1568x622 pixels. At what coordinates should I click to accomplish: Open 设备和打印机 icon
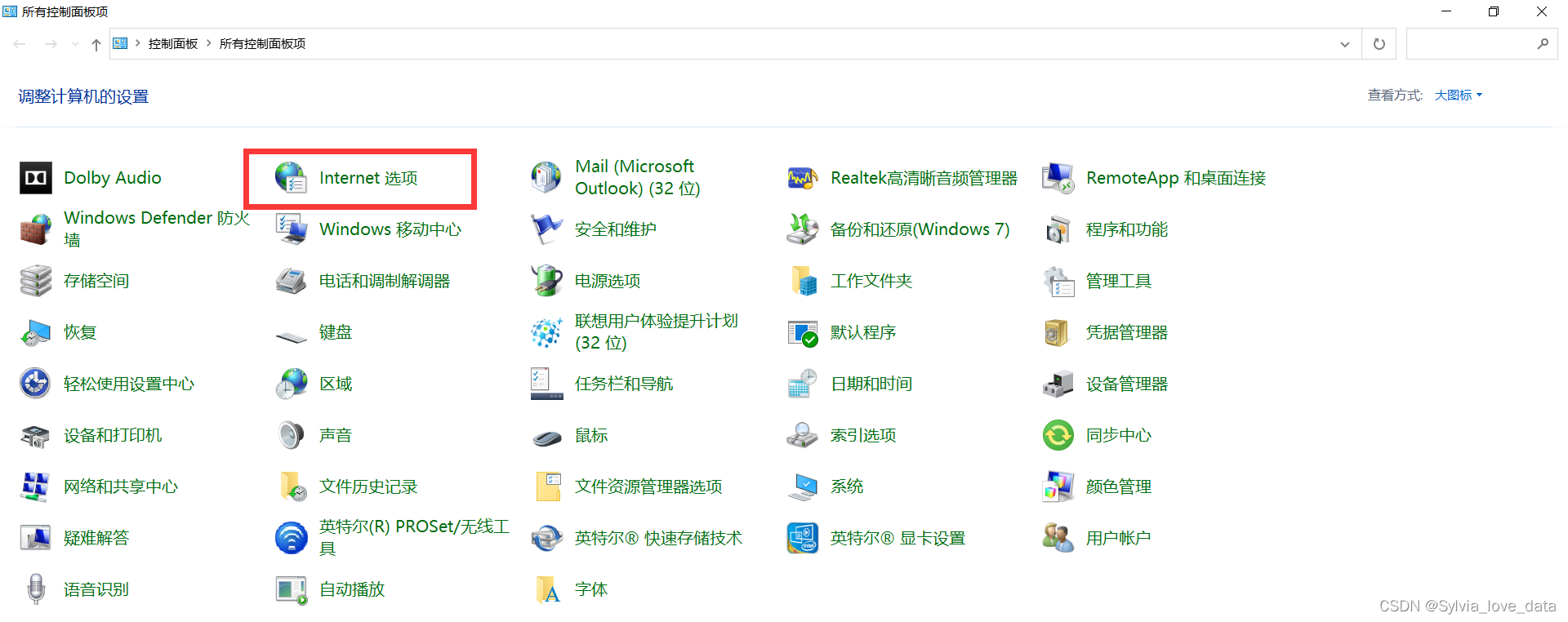pos(36,435)
